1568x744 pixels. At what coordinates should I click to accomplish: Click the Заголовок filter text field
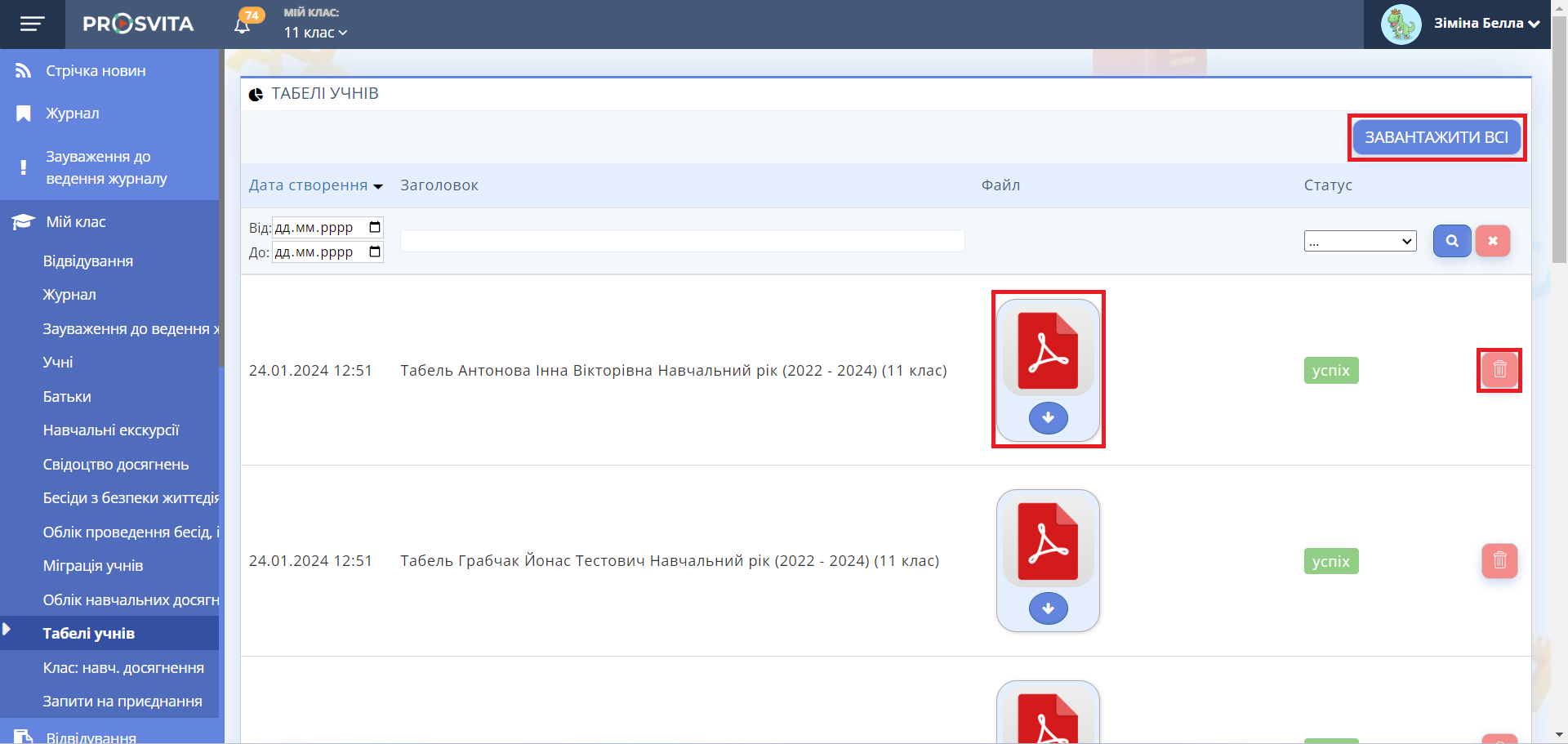(682, 241)
